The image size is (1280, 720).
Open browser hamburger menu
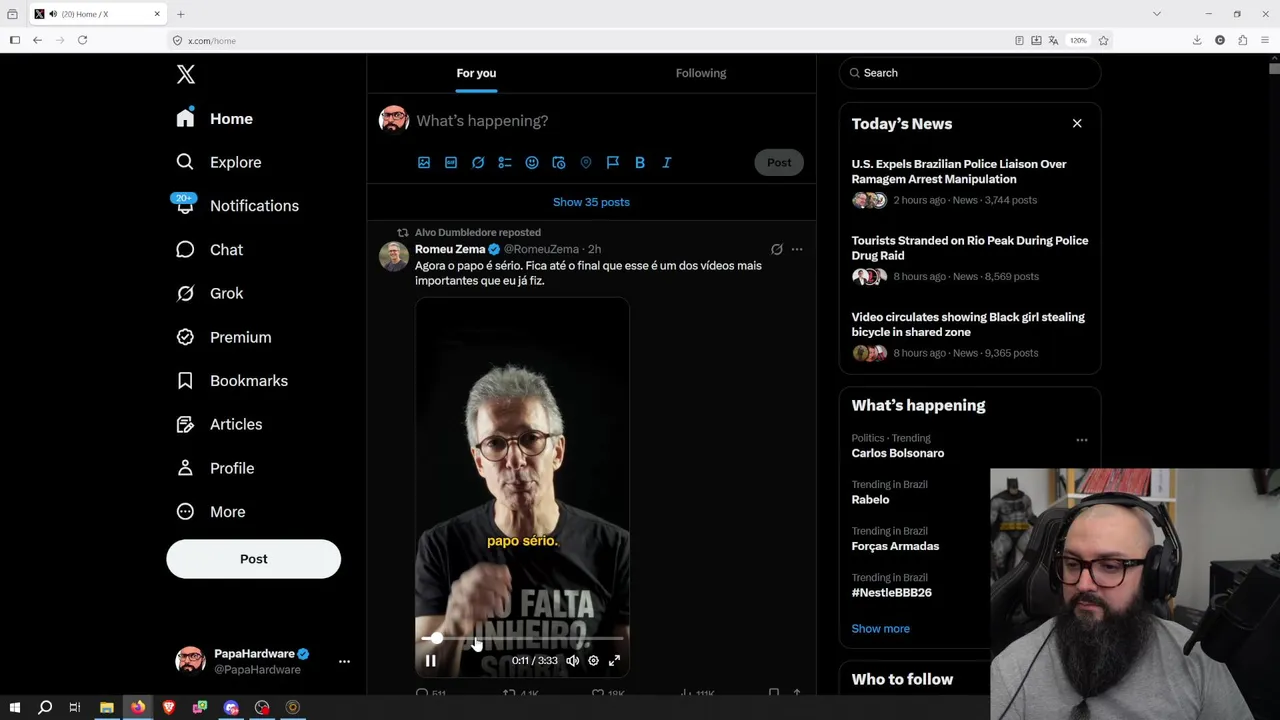(x=1265, y=41)
